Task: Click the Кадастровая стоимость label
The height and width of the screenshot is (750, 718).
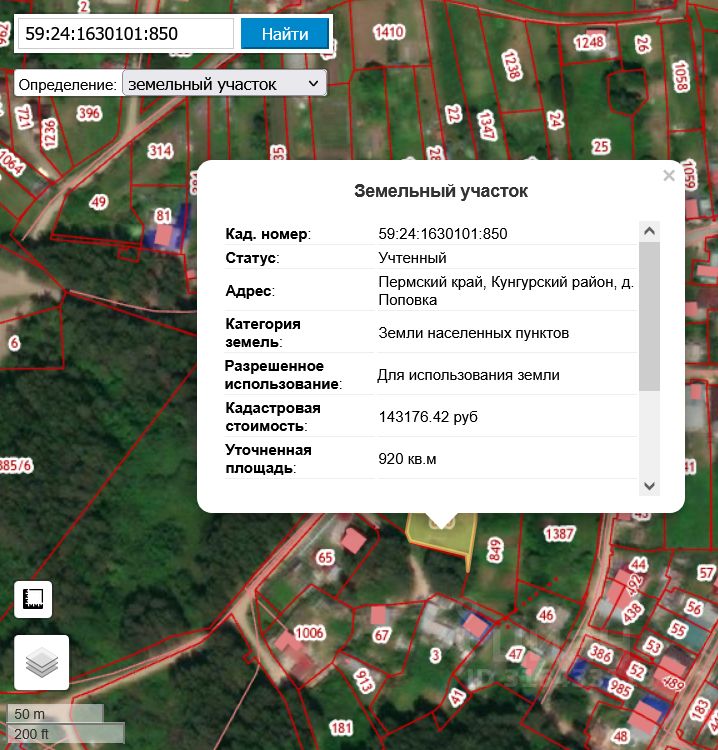Action: tap(273, 417)
